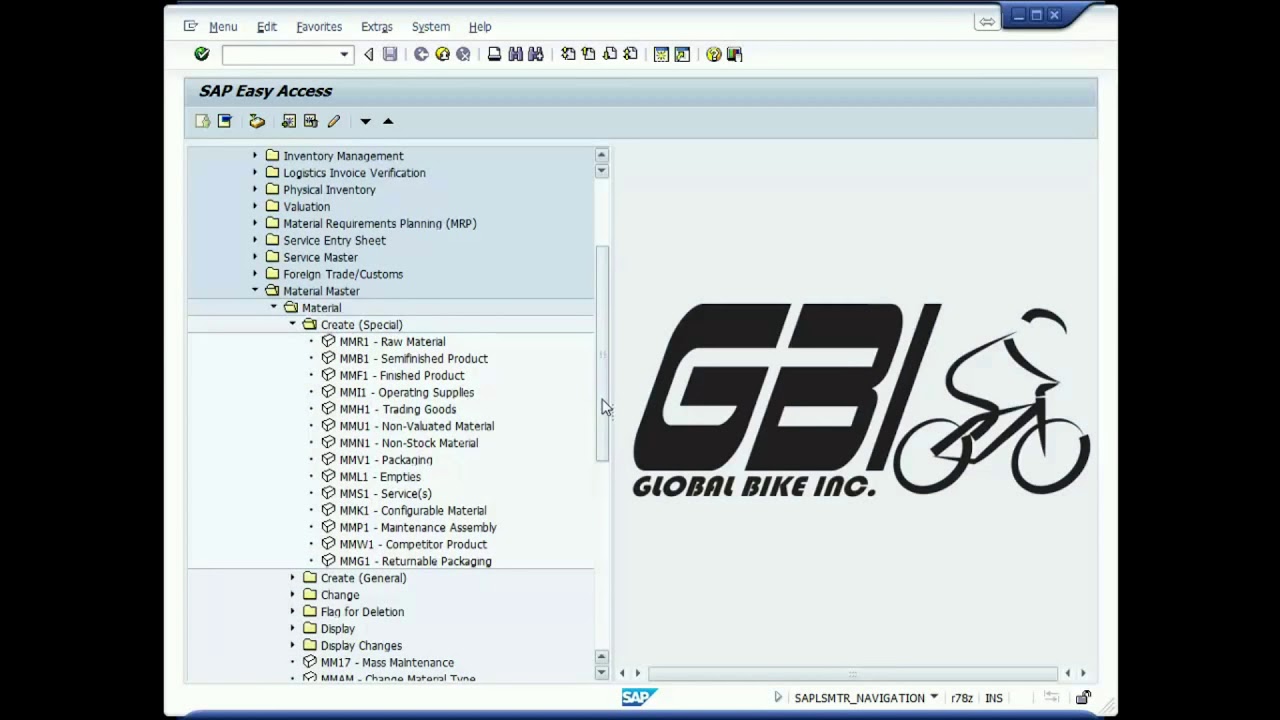
Task: Select MMV1 - Packaging row
Action: point(386,460)
